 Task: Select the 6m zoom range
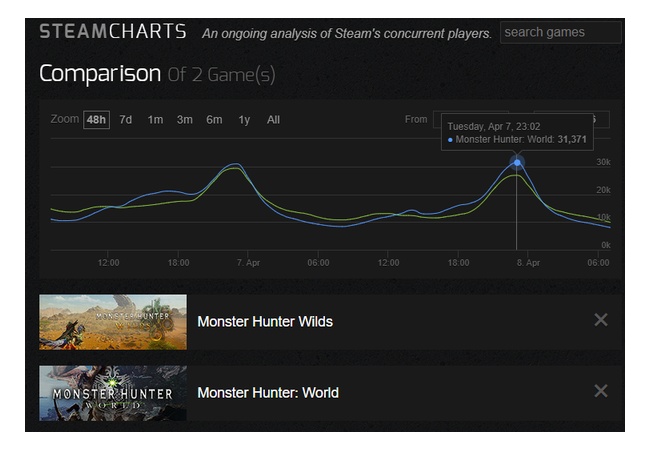[x=214, y=120]
